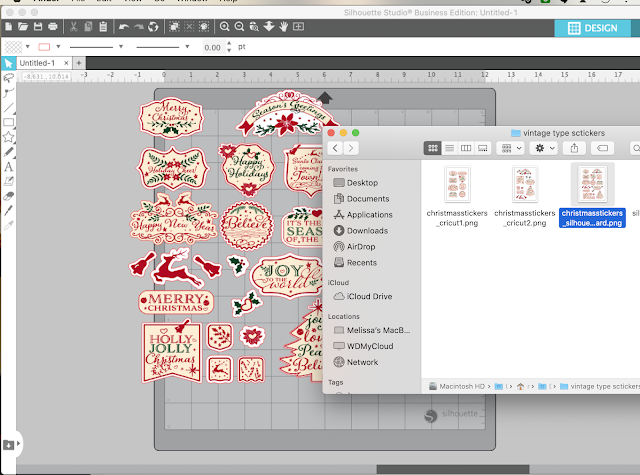The image size is (640, 475).
Task: Select the Freehand drawing tool
Action: pyautogui.click(x=8, y=152)
